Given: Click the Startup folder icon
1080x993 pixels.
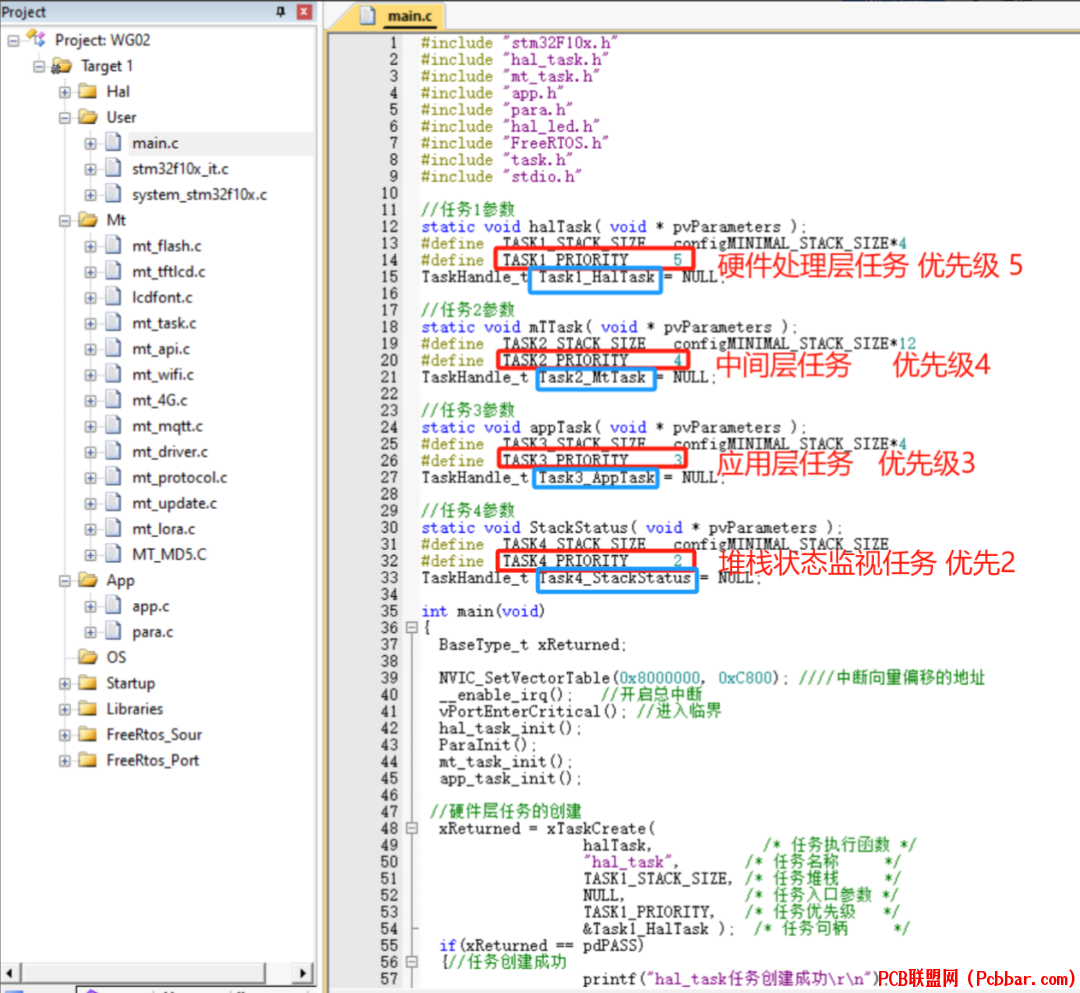Looking at the screenshot, I should coord(87,682).
